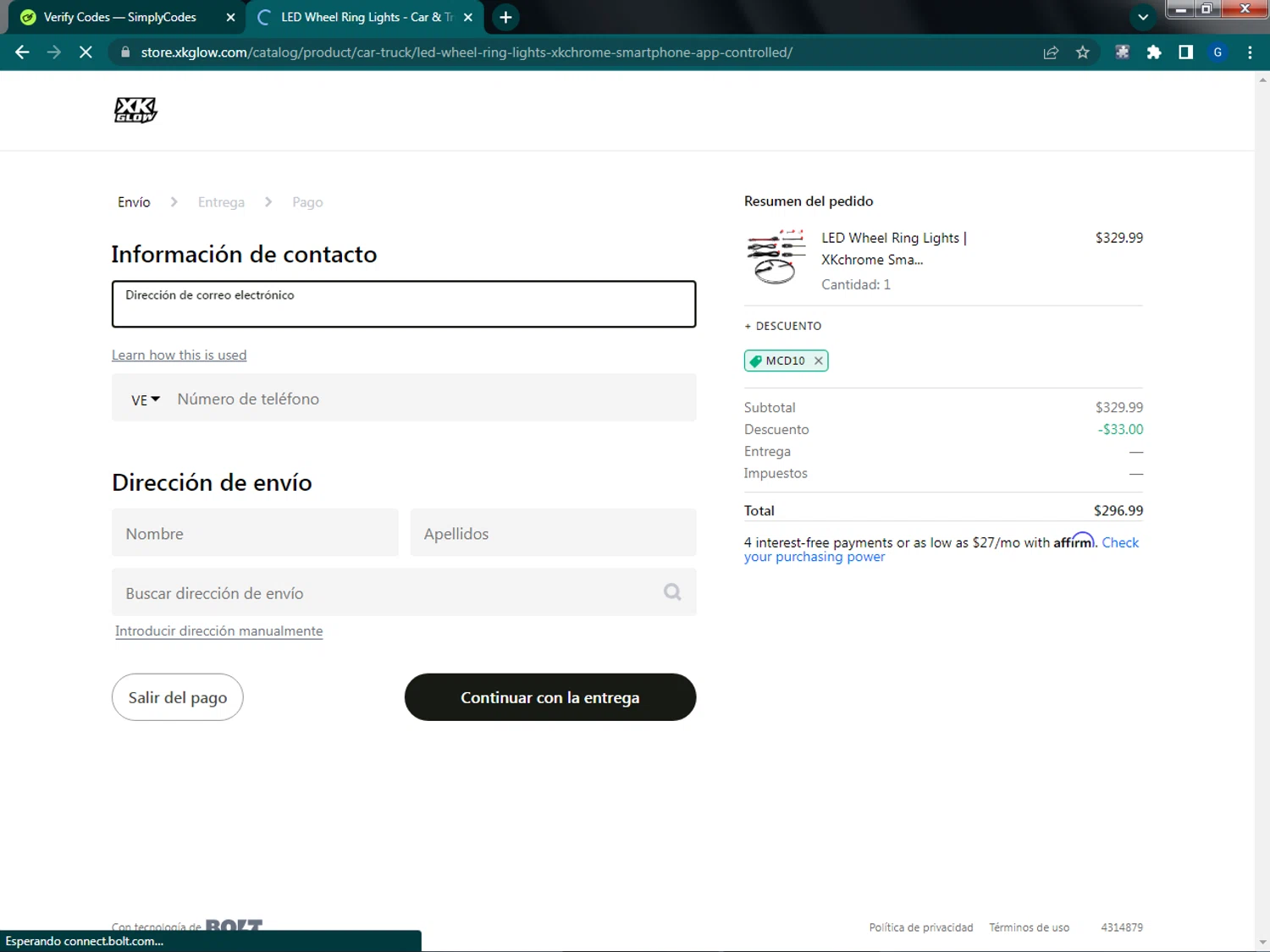Open Términos de uso link

[x=1029, y=927]
